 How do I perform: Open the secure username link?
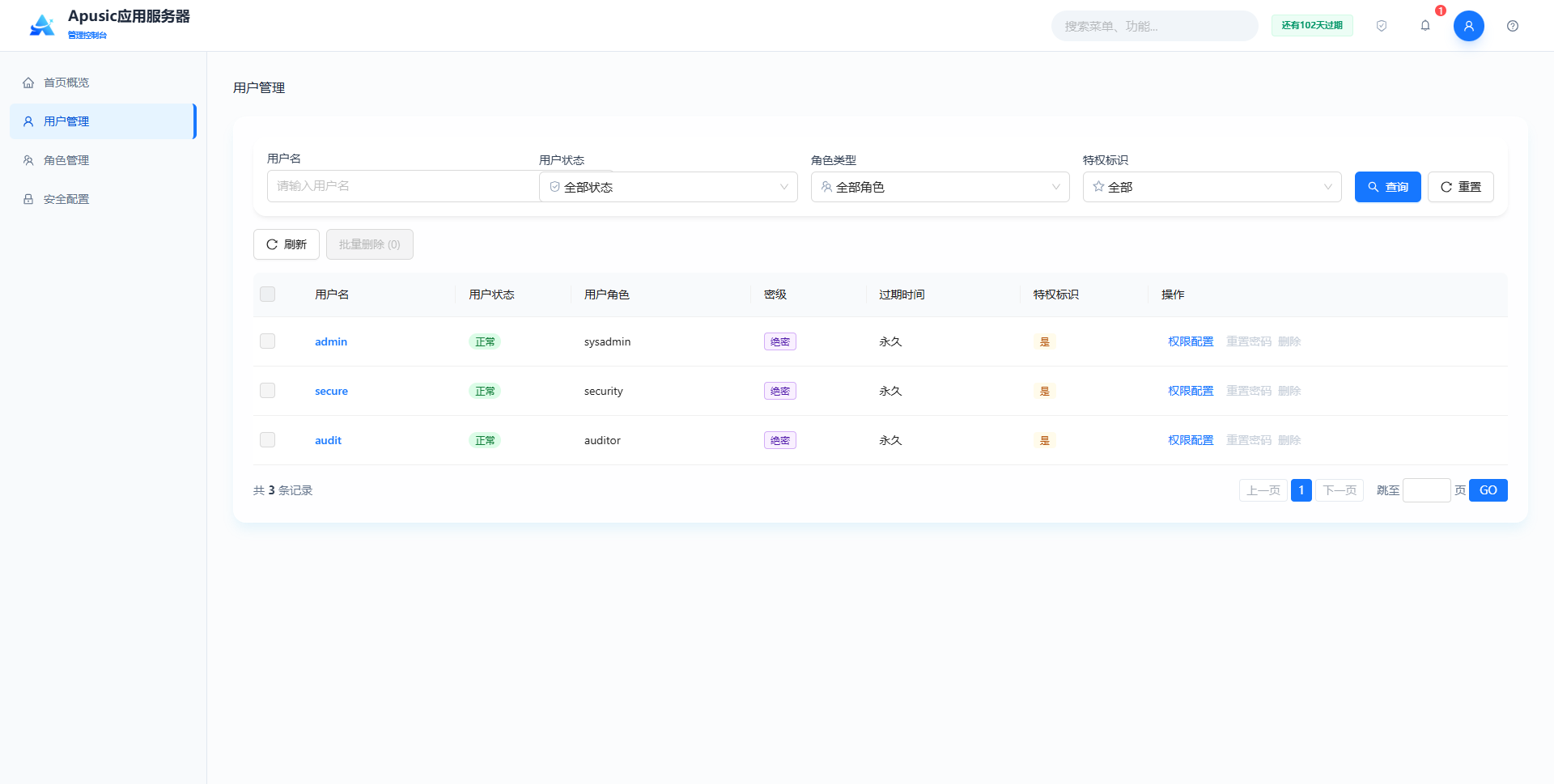click(x=331, y=391)
